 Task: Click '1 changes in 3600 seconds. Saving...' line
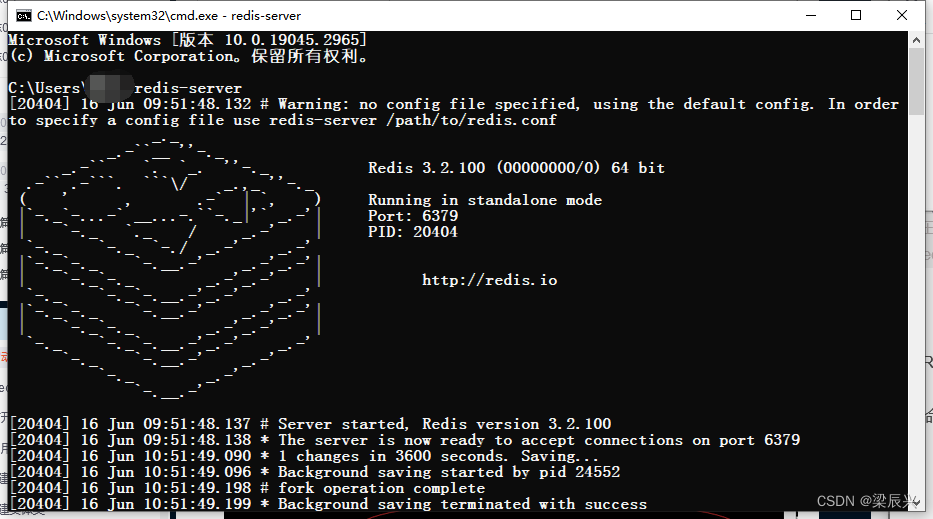(303, 456)
